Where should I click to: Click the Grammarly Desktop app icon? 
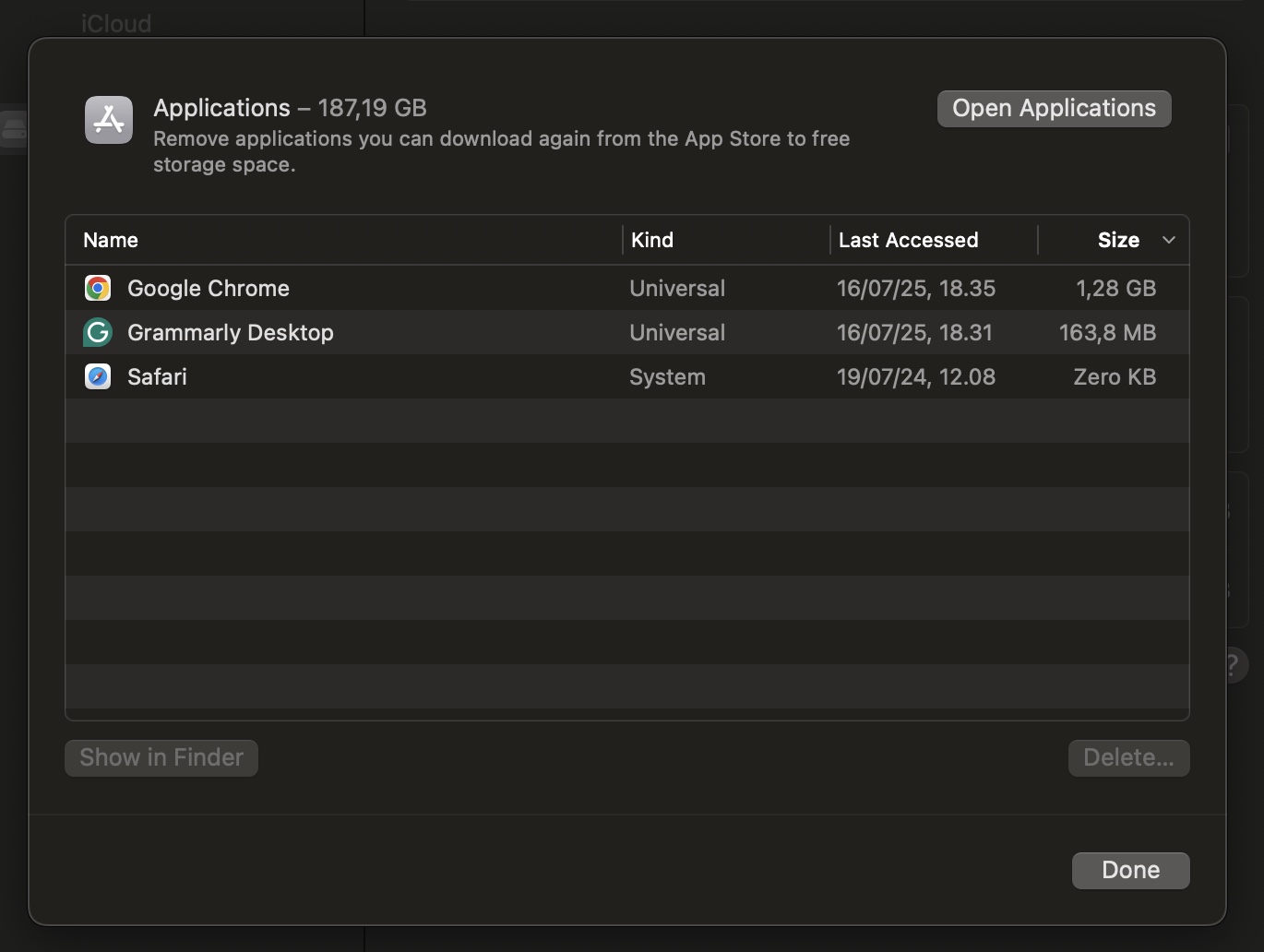pyautogui.click(x=98, y=332)
